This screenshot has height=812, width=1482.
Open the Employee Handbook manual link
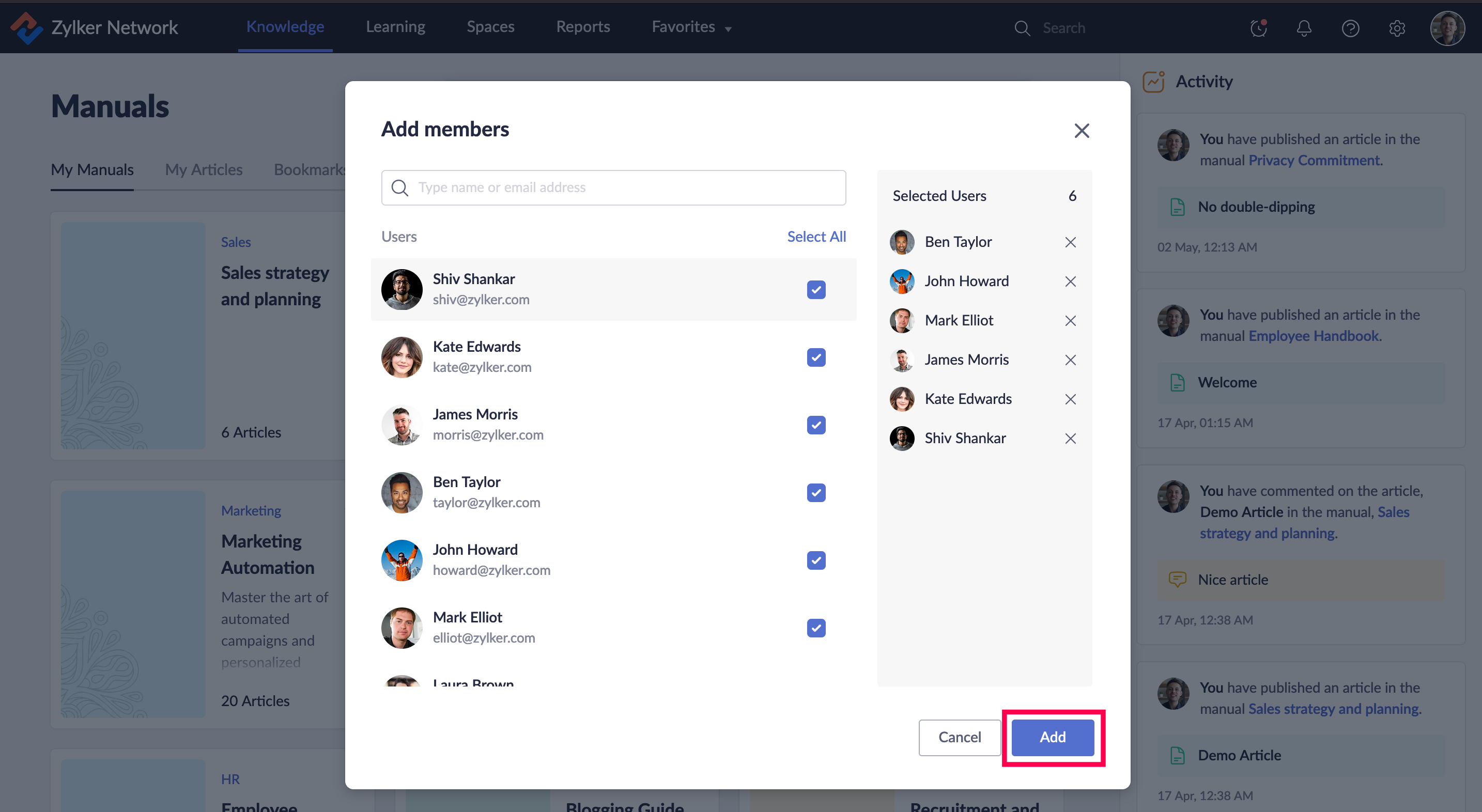(x=1314, y=336)
